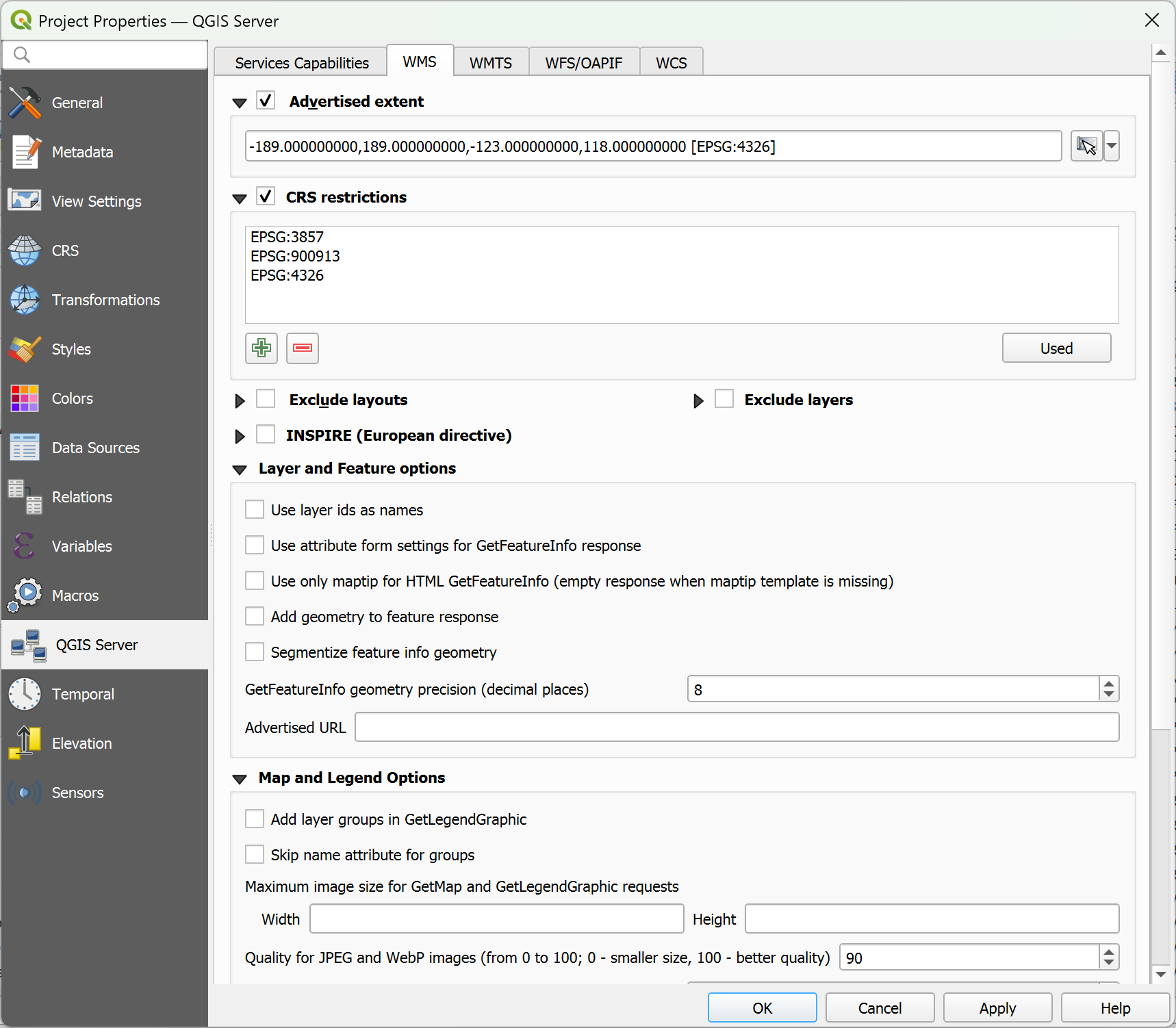This screenshot has height=1028, width=1176.
Task: Click the scrollbar down arrow
Action: click(x=1160, y=974)
